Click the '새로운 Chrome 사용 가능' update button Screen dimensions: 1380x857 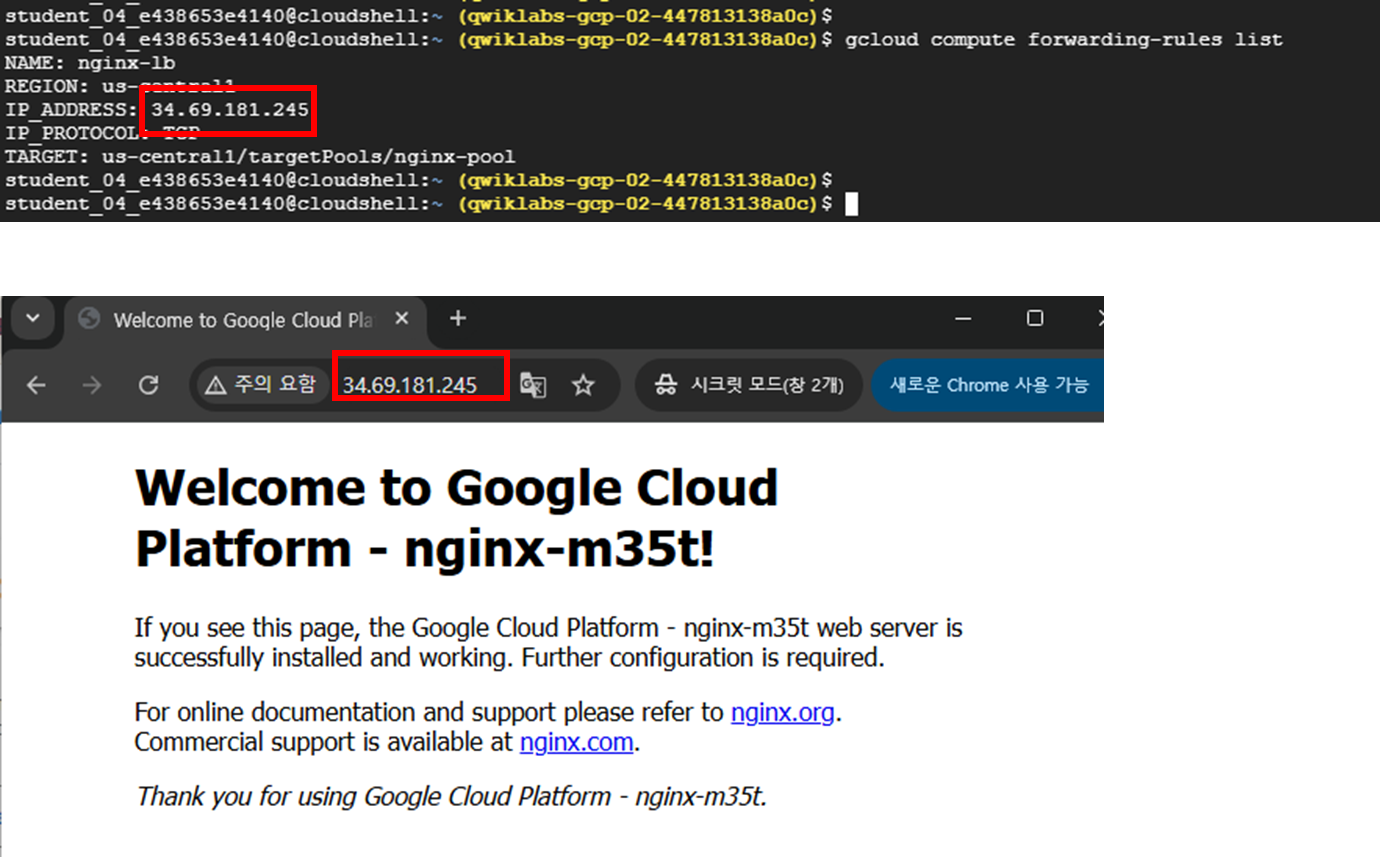click(988, 385)
